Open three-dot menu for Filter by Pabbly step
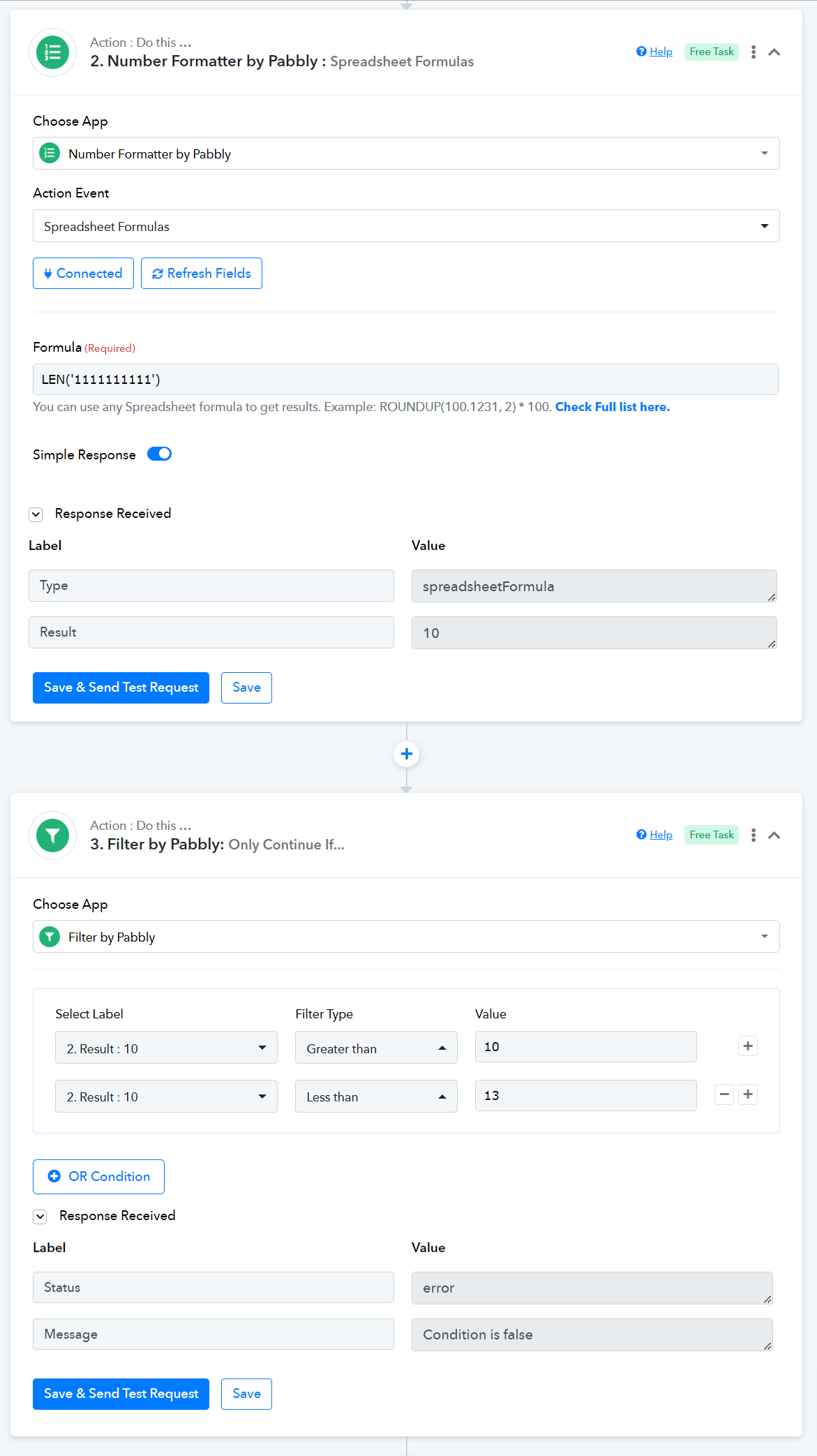This screenshot has width=817, height=1456. (x=754, y=835)
